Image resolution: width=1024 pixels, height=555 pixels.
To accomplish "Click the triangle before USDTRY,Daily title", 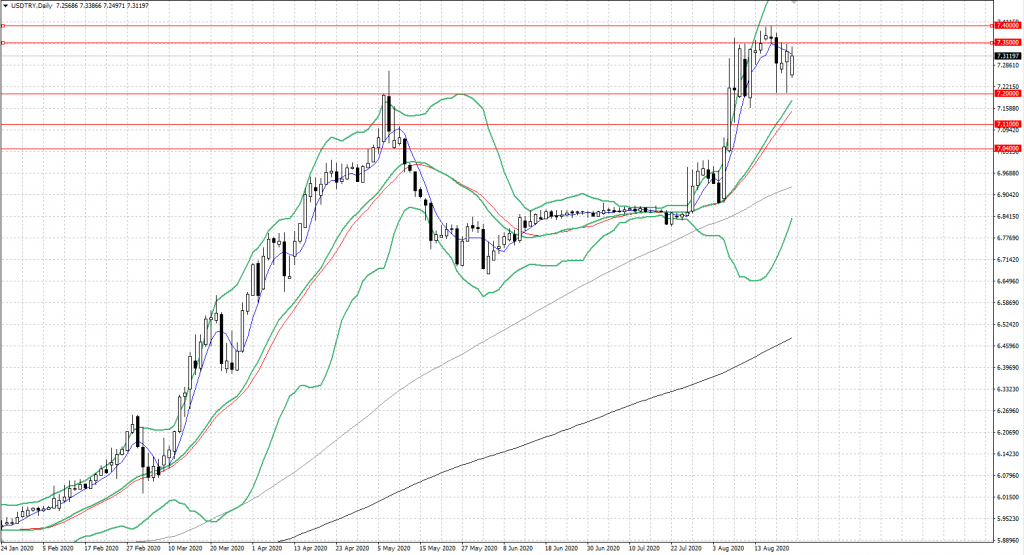I will coord(5,5).
